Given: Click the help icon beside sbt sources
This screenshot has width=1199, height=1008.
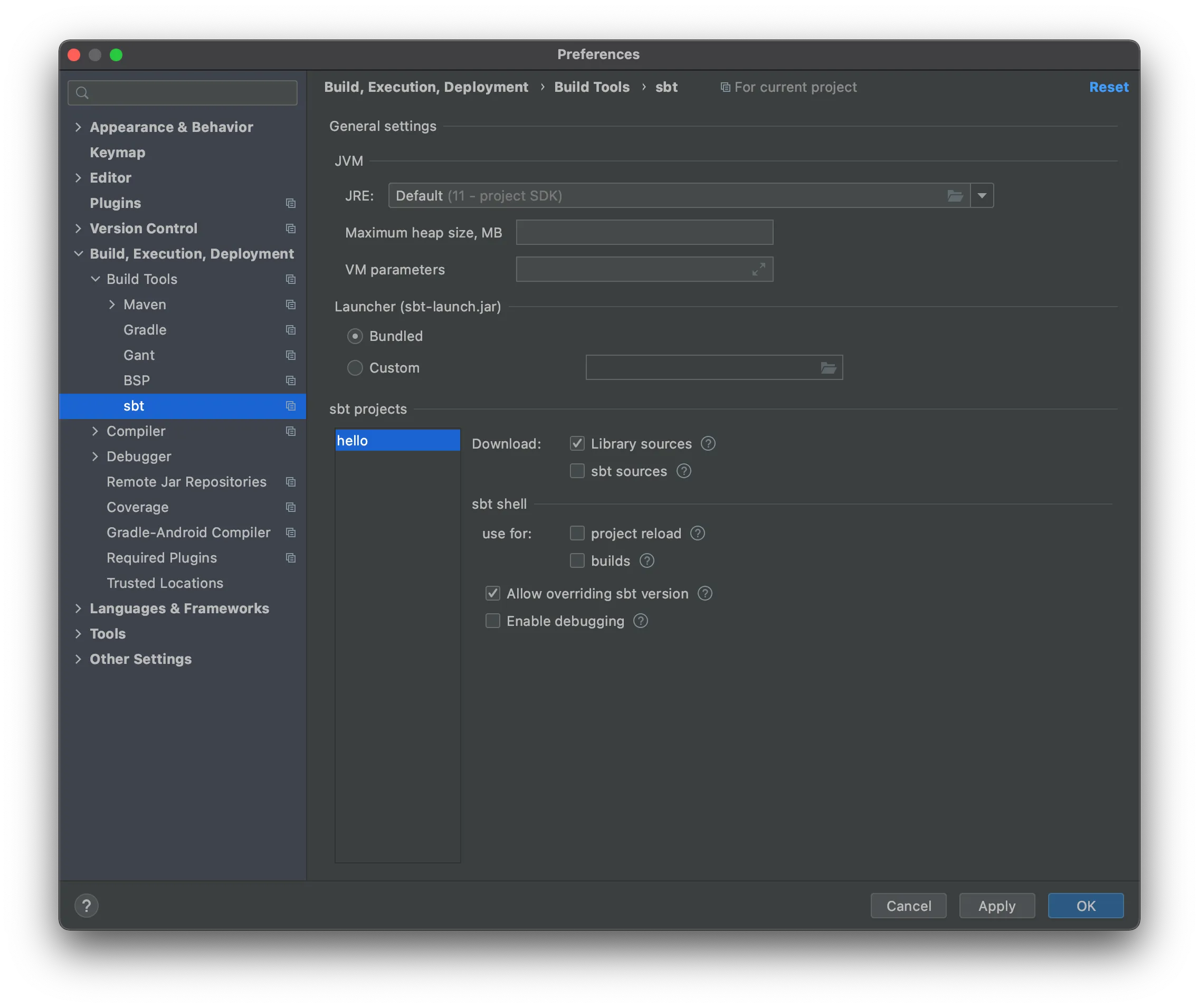Looking at the screenshot, I should point(683,471).
